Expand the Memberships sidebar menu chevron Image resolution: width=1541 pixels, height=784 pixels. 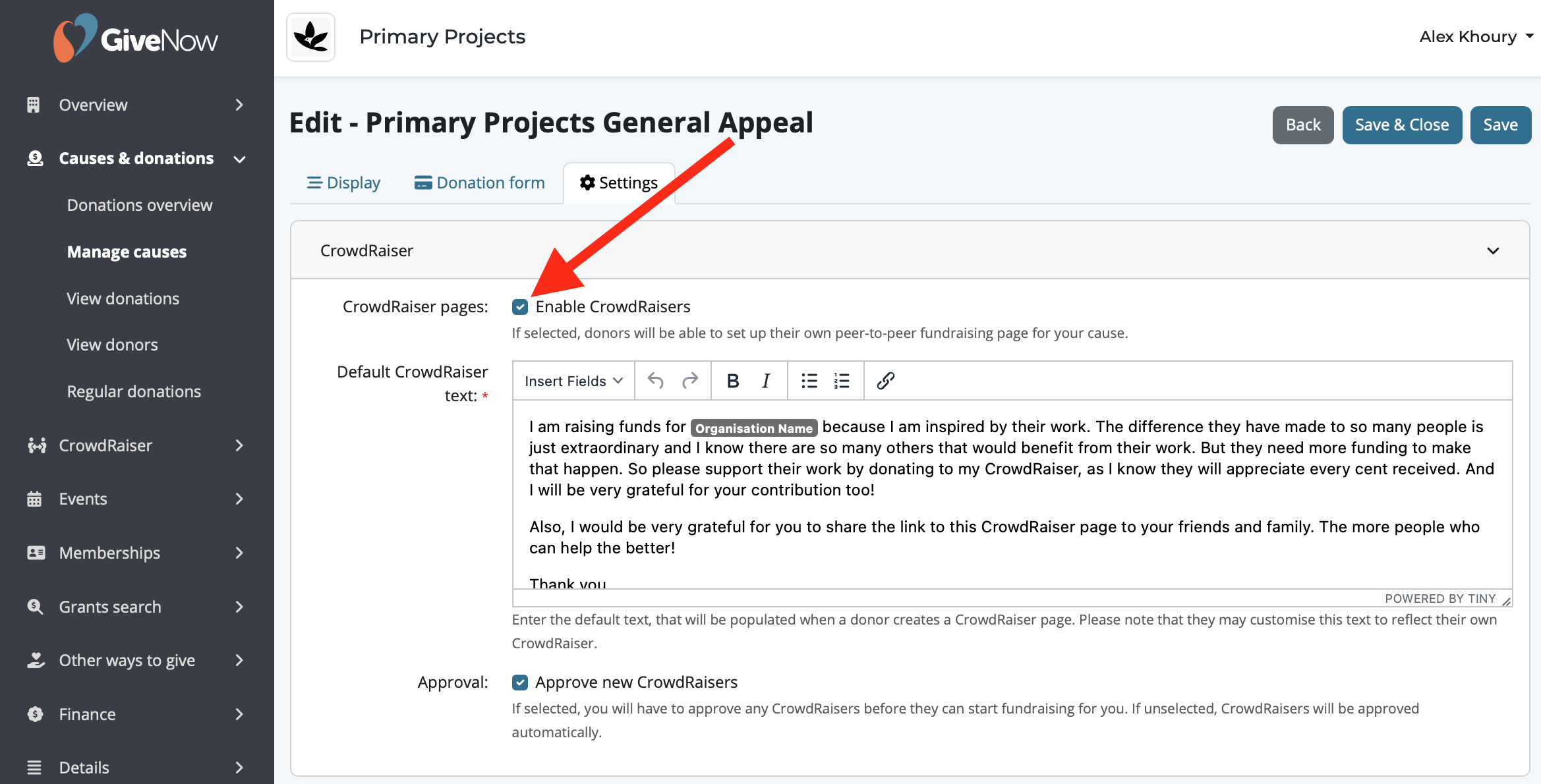tap(239, 553)
